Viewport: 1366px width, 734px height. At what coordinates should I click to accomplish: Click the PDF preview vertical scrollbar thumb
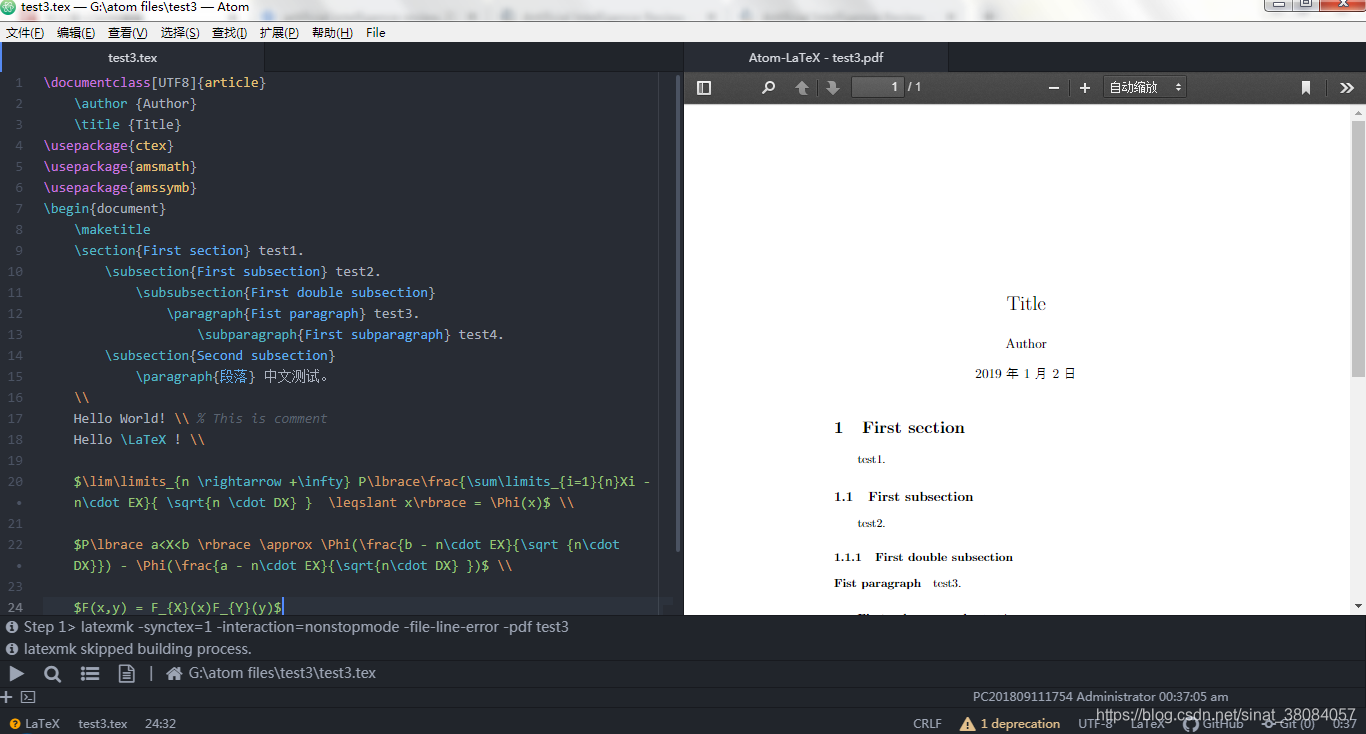1358,248
